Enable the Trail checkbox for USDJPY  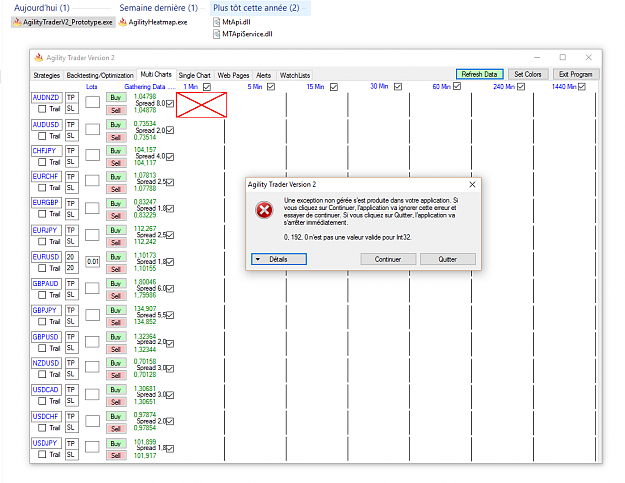pyautogui.click(x=42, y=454)
